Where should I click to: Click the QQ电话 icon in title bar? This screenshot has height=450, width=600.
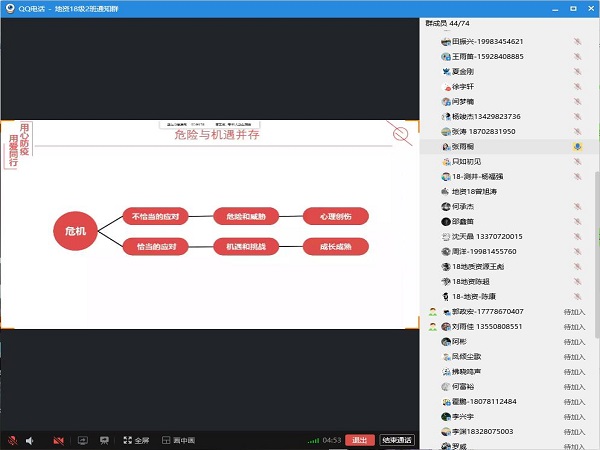[8, 7]
